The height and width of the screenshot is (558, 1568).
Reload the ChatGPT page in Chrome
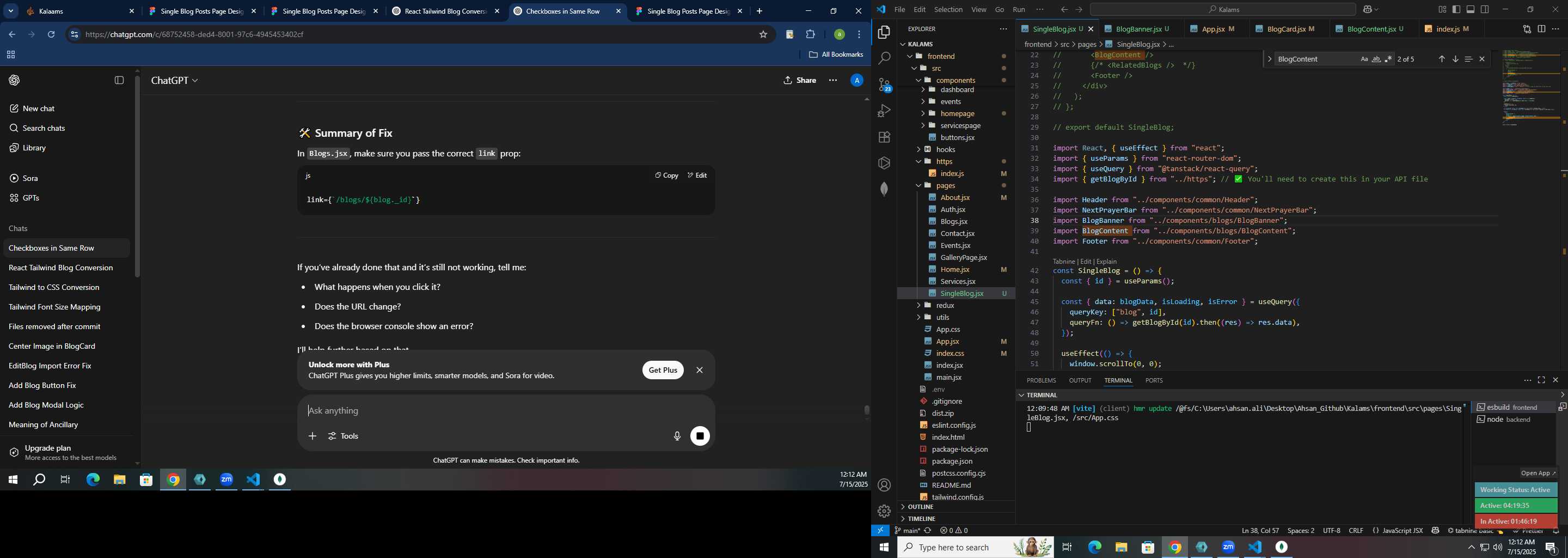tap(51, 35)
